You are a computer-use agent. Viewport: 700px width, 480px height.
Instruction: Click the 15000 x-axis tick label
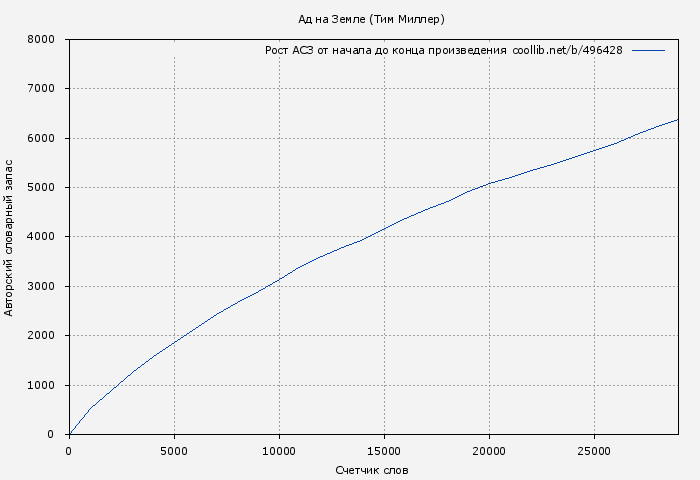pyautogui.click(x=384, y=451)
